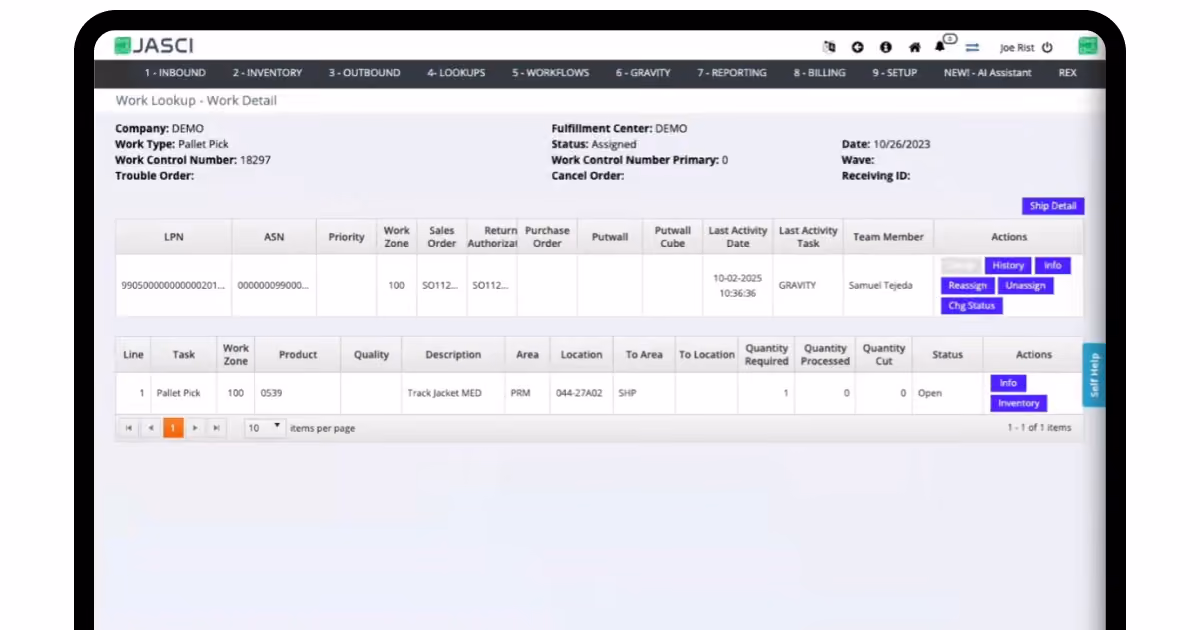Open NEW! - AI Assistant menu
Viewport: 1200px width, 630px height.
click(987, 73)
